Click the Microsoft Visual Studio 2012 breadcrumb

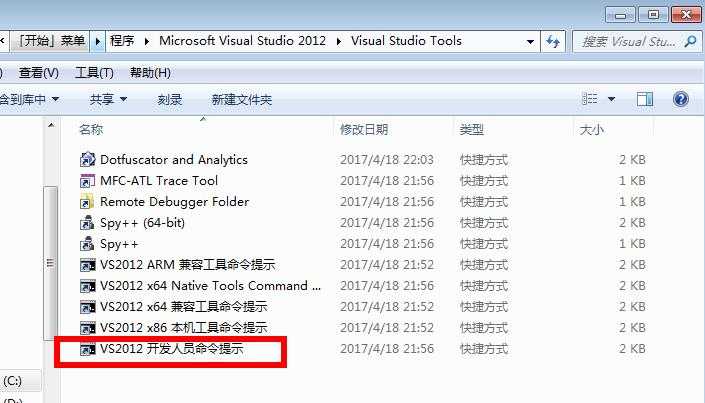click(x=242, y=41)
